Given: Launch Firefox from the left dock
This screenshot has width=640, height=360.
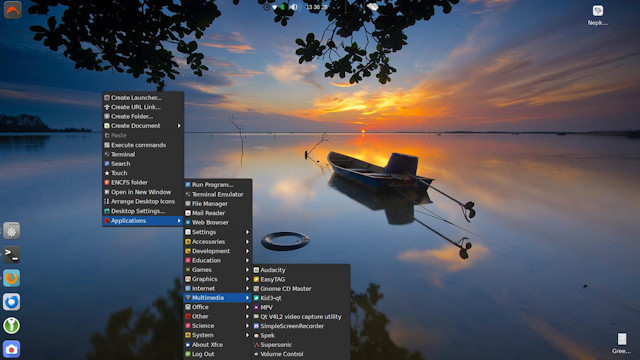Looking at the screenshot, I should 11,278.
